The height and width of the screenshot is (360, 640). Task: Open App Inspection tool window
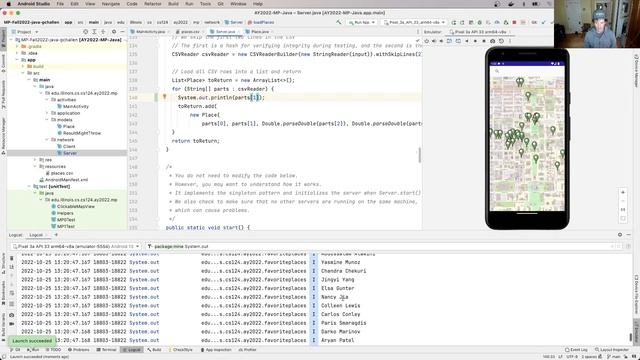click(216, 350)
